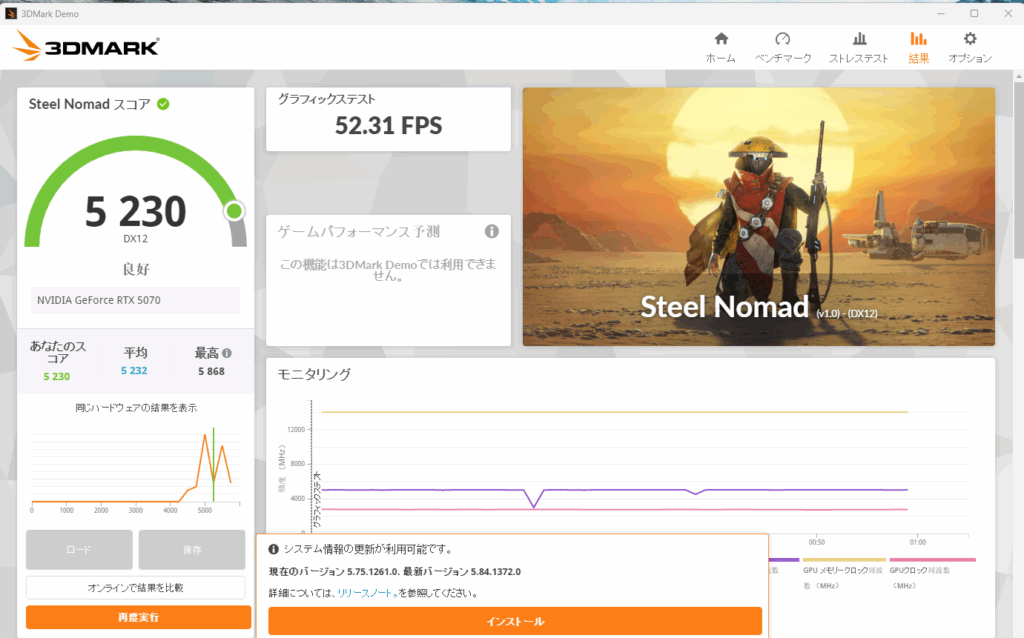Click the average score 5 232
Image resolution: width=1024 pixels, height=638 pixels.
tap(134, 371)
